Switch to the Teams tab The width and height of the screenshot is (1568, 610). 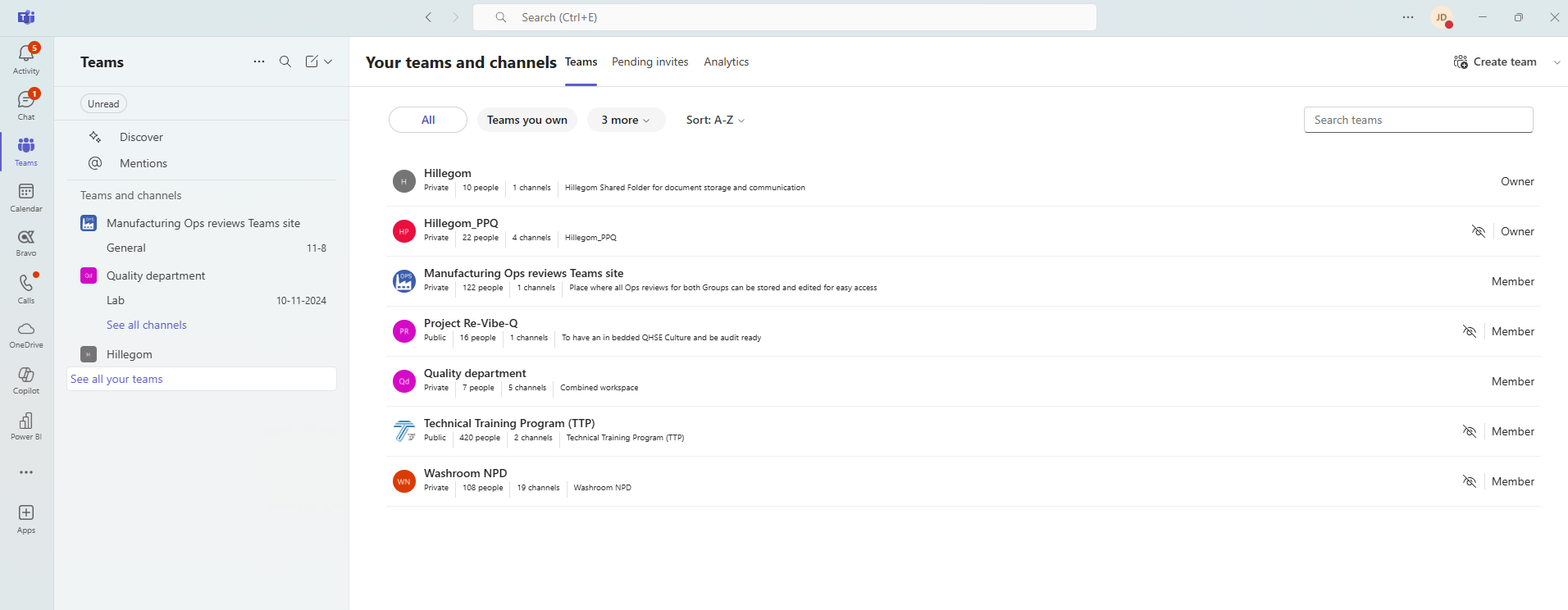(x=581, y=61)
